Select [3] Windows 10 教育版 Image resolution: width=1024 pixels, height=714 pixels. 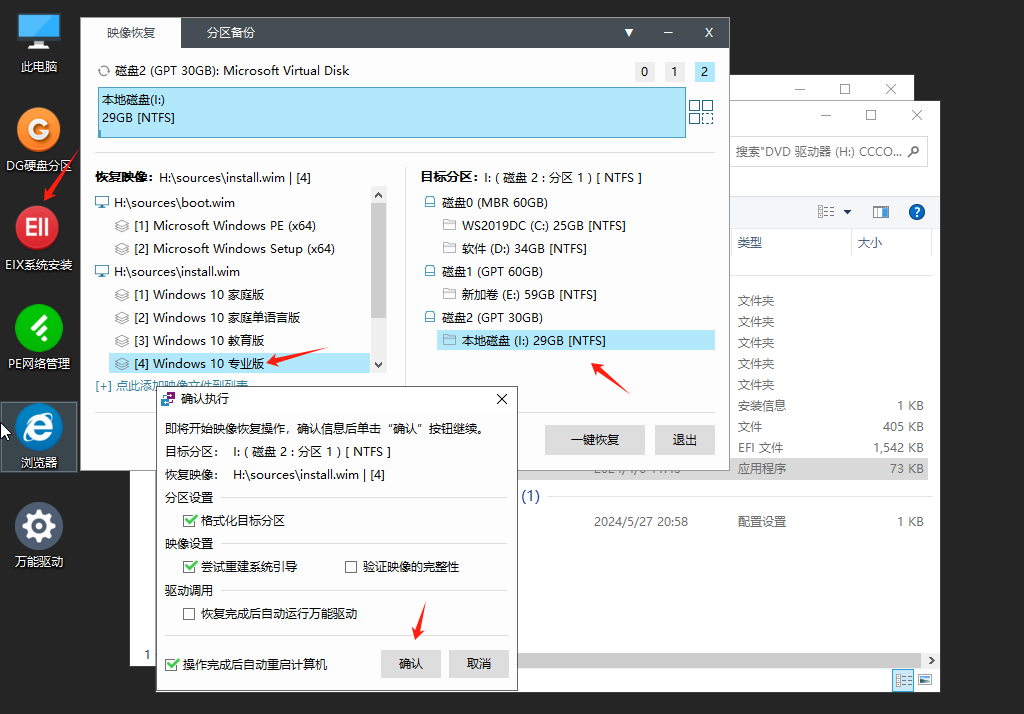[199, 340]
